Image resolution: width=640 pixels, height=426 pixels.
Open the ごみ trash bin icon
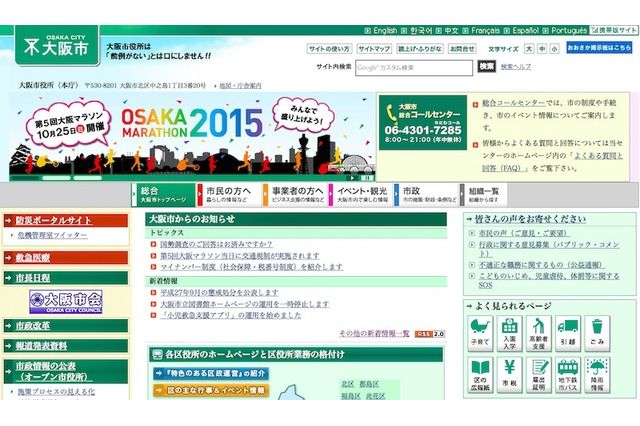(x=597, y=333)
